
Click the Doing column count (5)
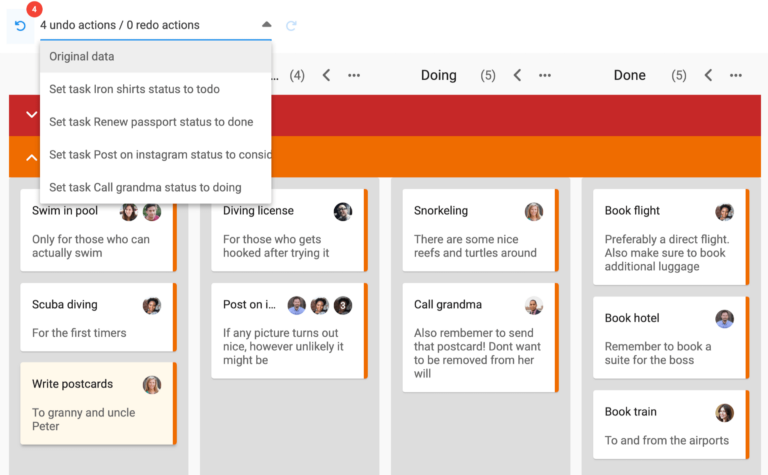[x=488, y=75]
